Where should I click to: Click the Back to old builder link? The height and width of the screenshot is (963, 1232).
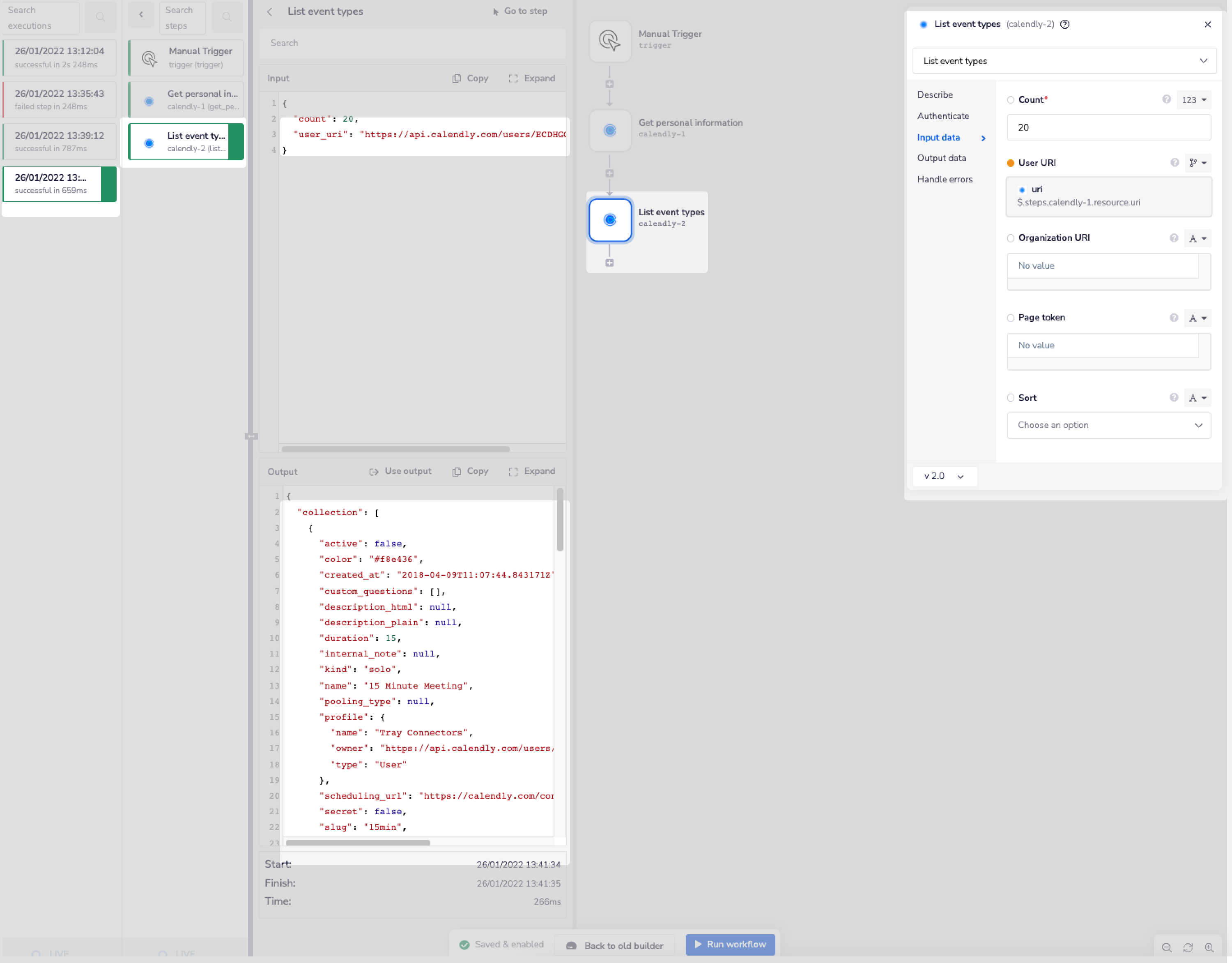pyautogui.click(x=614, y=945)
